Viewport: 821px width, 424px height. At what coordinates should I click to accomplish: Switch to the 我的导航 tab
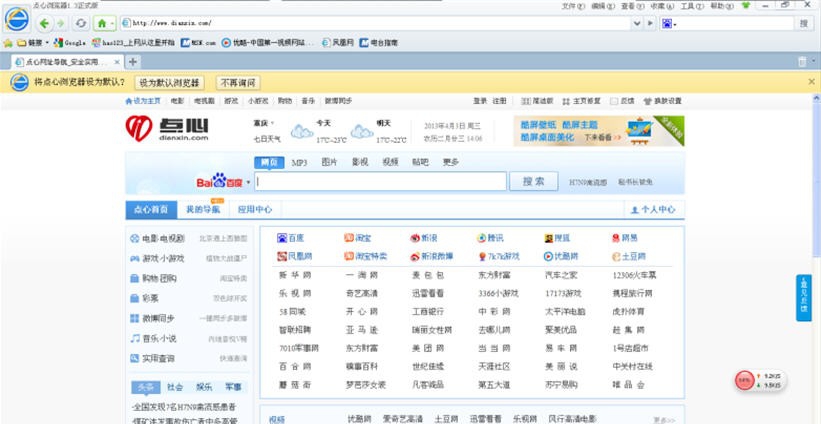203,209
